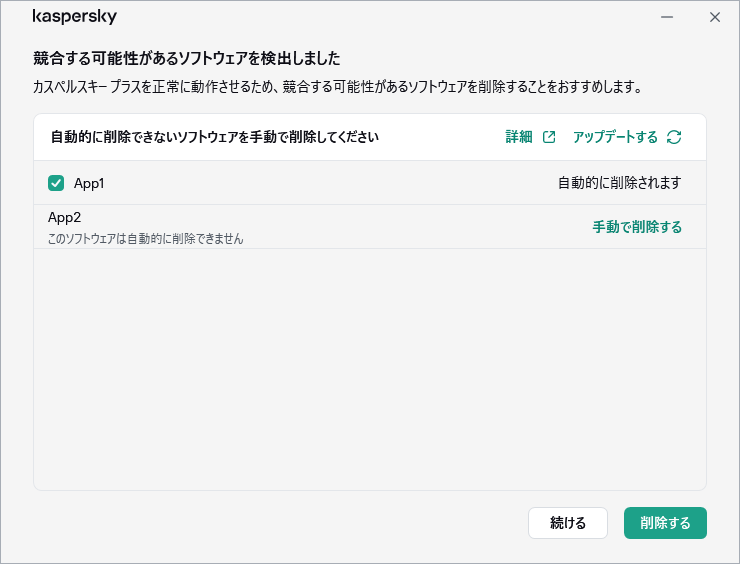Click the アップデートする link text
740x564 pixels.
click(x=615, y=137)
